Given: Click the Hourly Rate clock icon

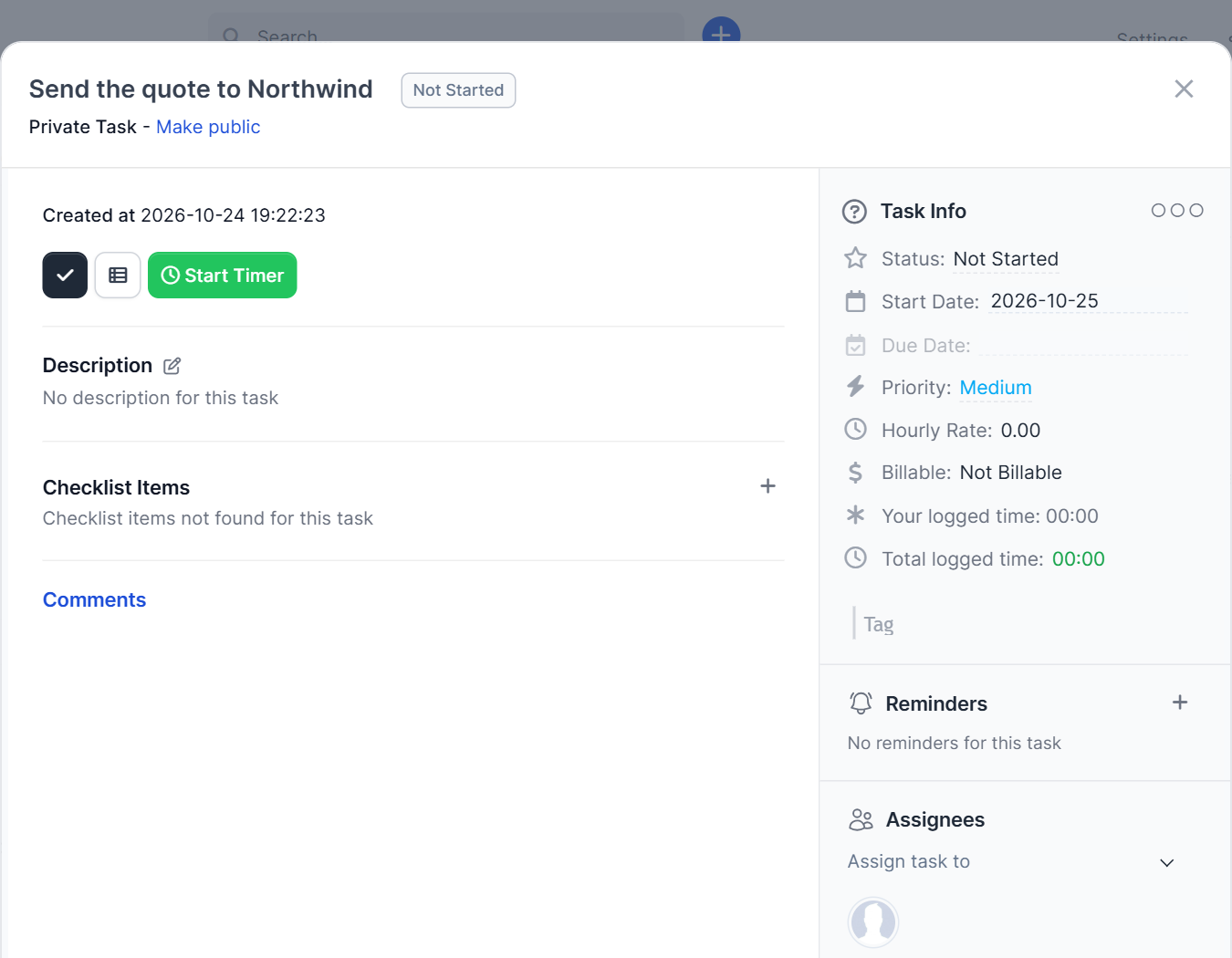Looking at the screenshot, I should click(x=855, y=429).
